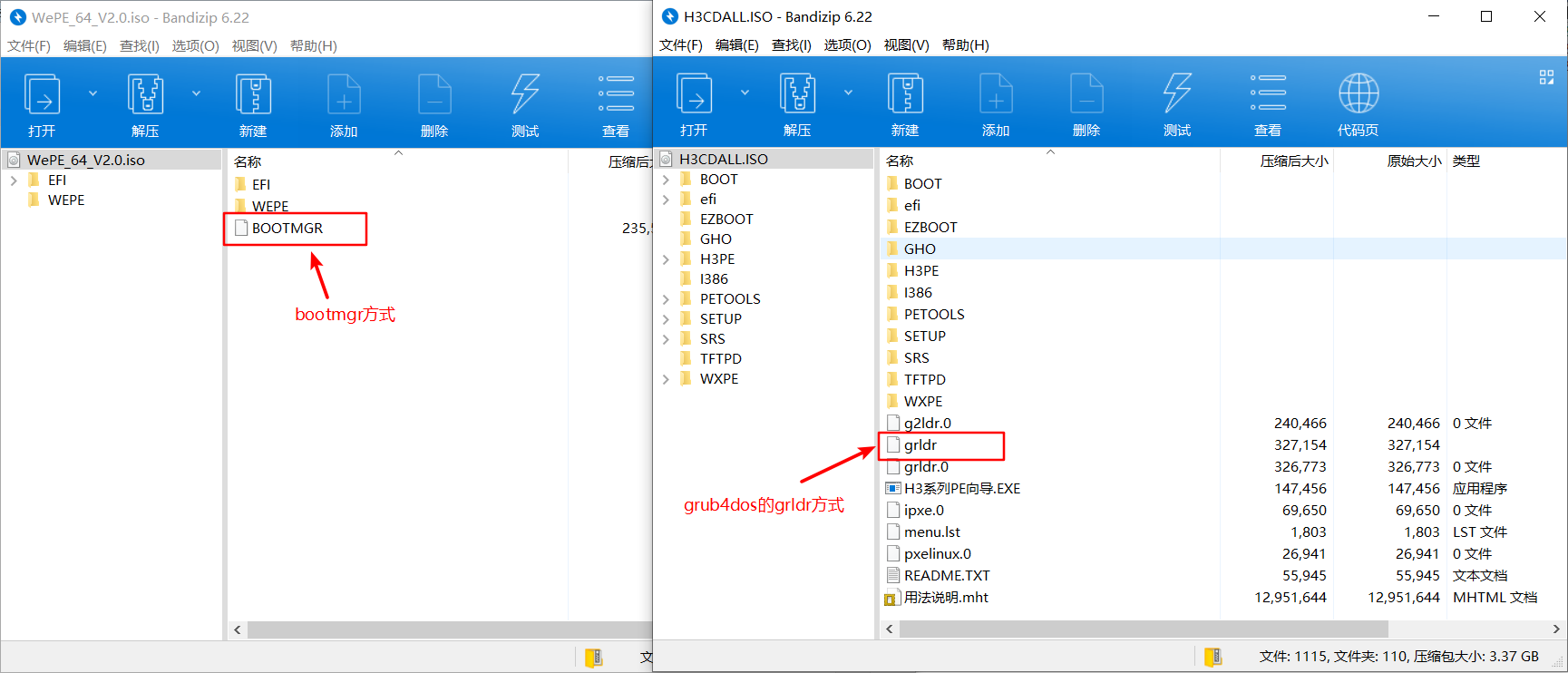Screen dimensions: 1568x673
Task: Select H3CDALL.ISO root in tree
Action: point(724,159)
